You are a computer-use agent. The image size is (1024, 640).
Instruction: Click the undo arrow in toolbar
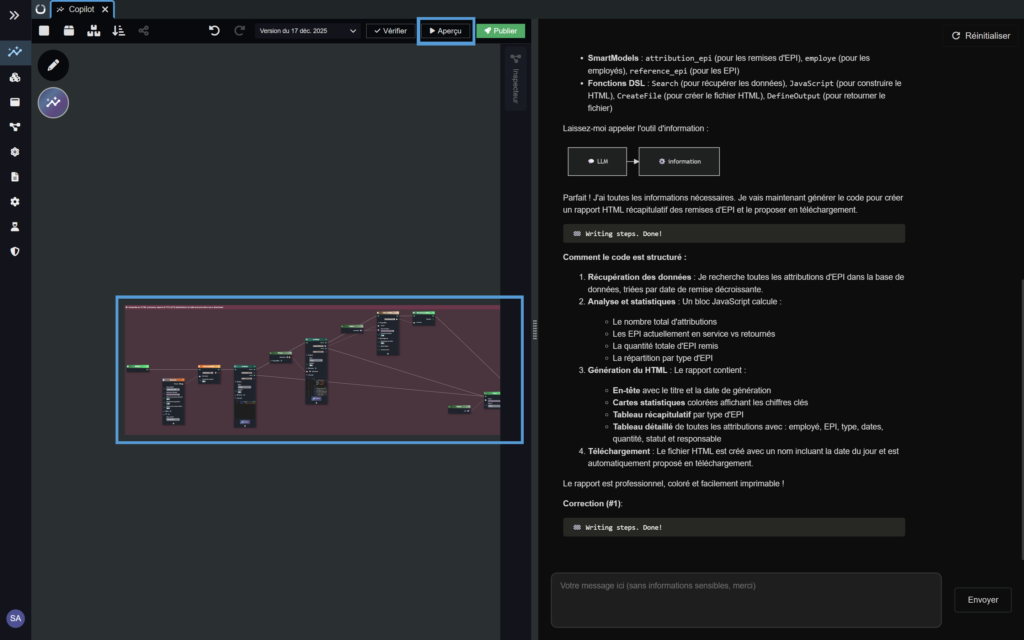point(214,31)
